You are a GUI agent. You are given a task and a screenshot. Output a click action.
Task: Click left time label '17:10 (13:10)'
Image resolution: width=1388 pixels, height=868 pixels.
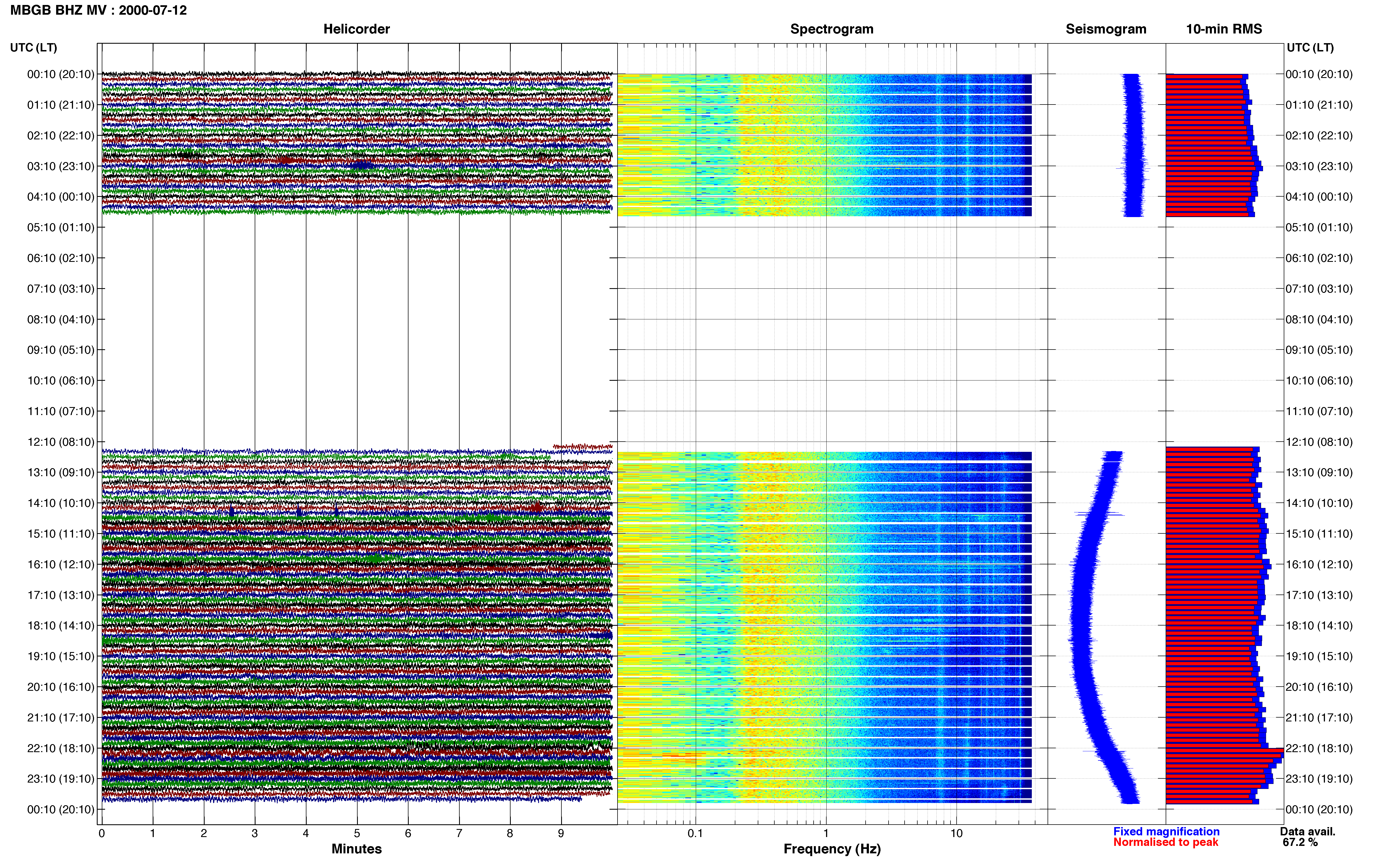click(61, 595)
